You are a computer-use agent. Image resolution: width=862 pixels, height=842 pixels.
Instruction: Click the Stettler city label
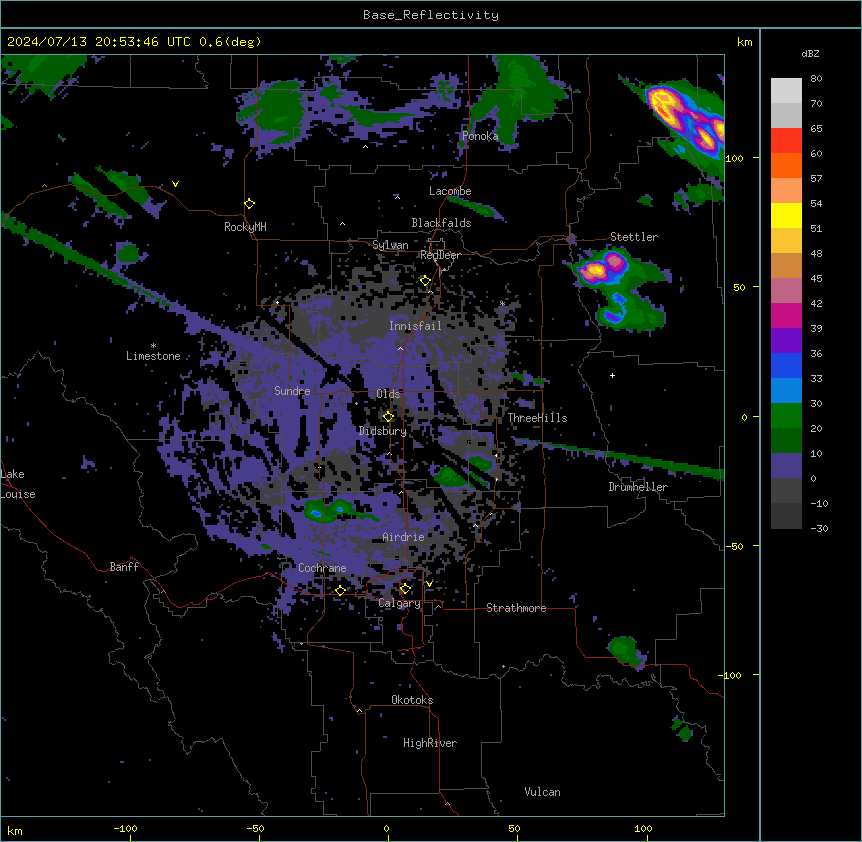(634, 237)
